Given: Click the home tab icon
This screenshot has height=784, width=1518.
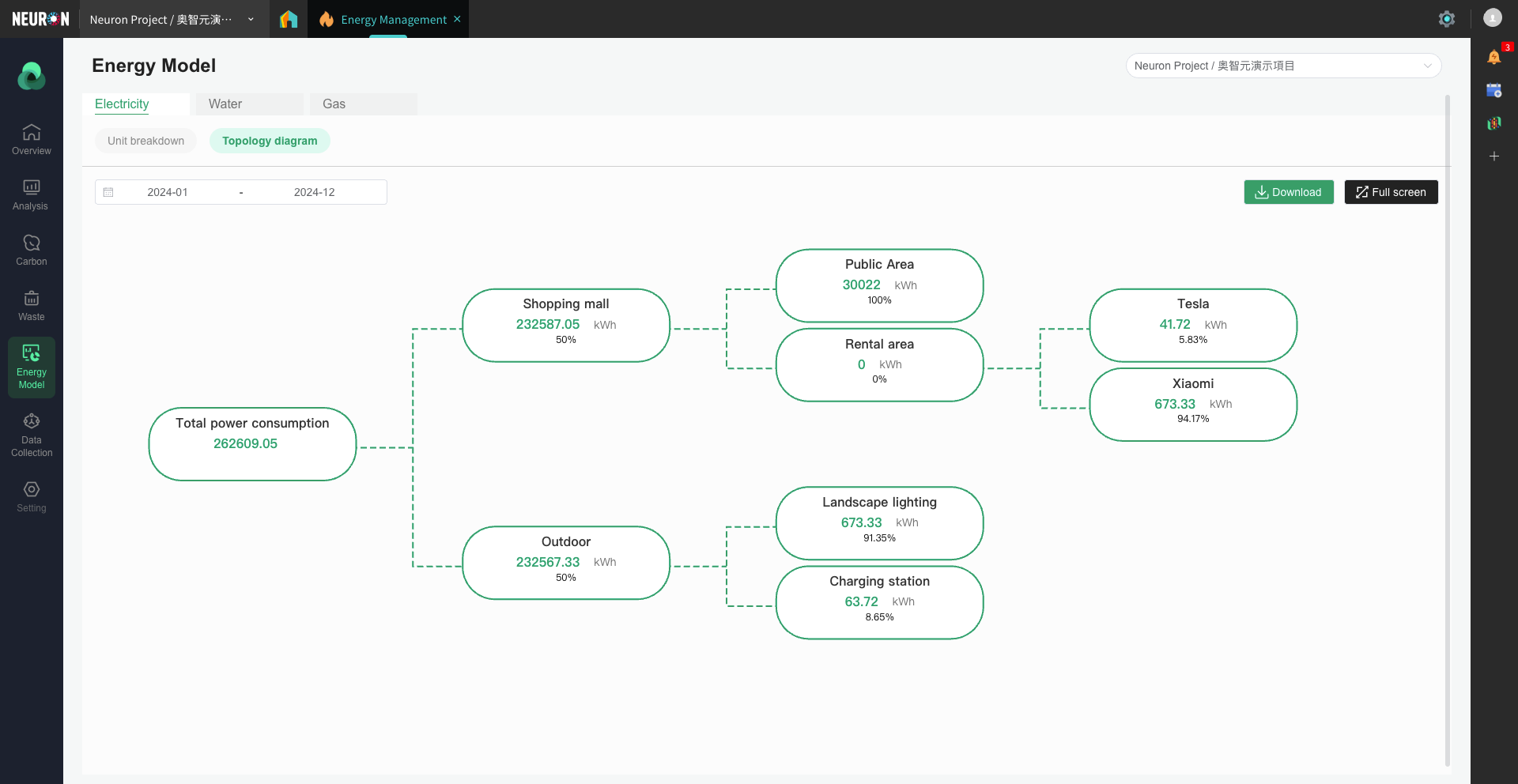Looking at the screenshot, I should click(x=289, y=19).
